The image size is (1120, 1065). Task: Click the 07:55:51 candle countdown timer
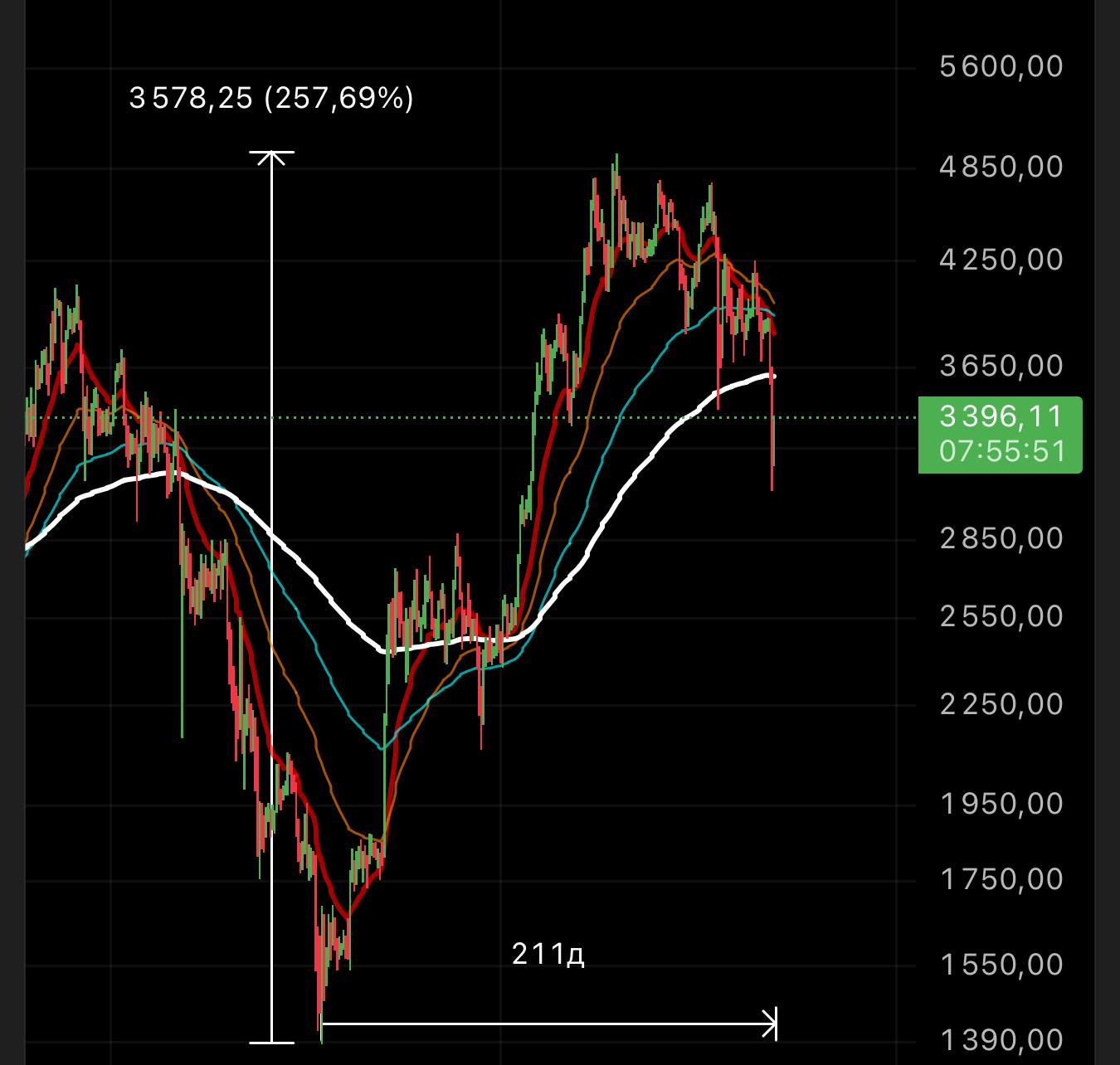[1001, 452]
